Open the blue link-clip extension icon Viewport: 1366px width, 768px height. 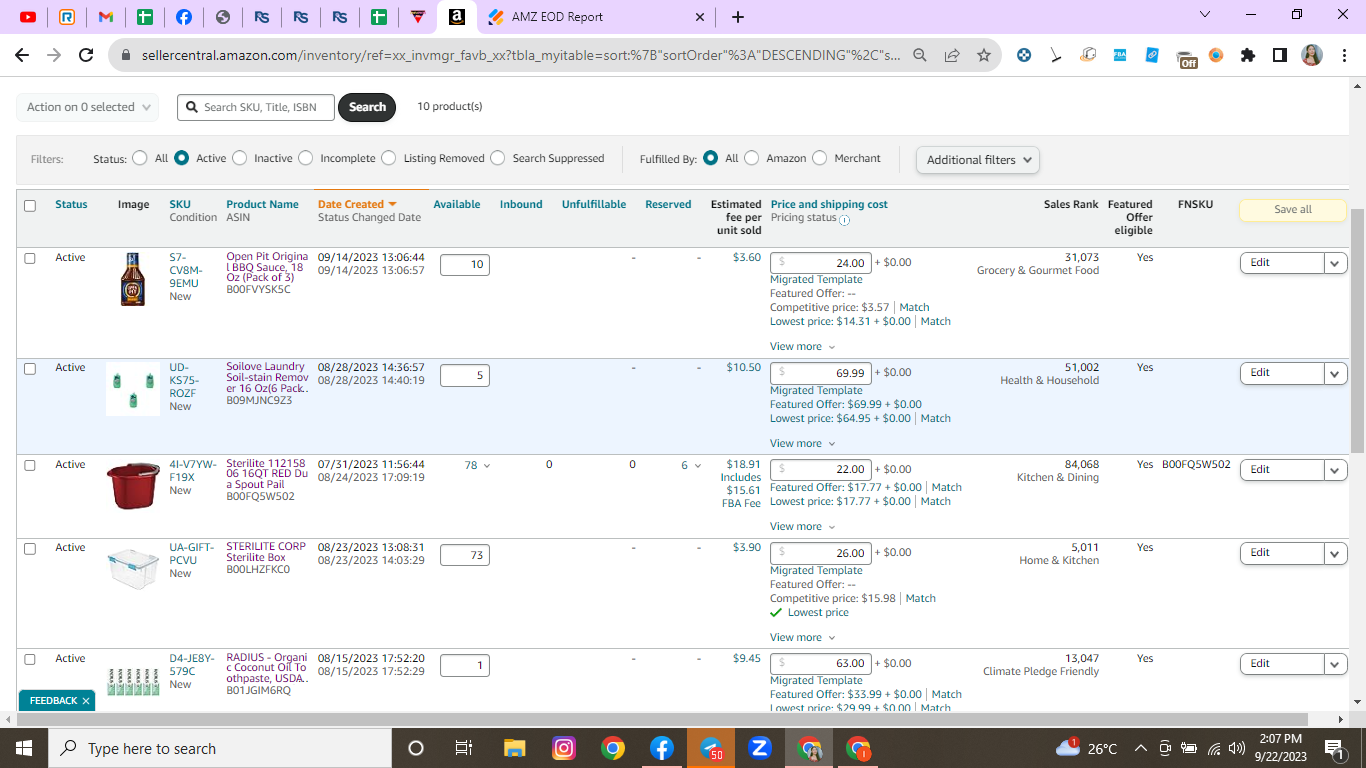1152,56
